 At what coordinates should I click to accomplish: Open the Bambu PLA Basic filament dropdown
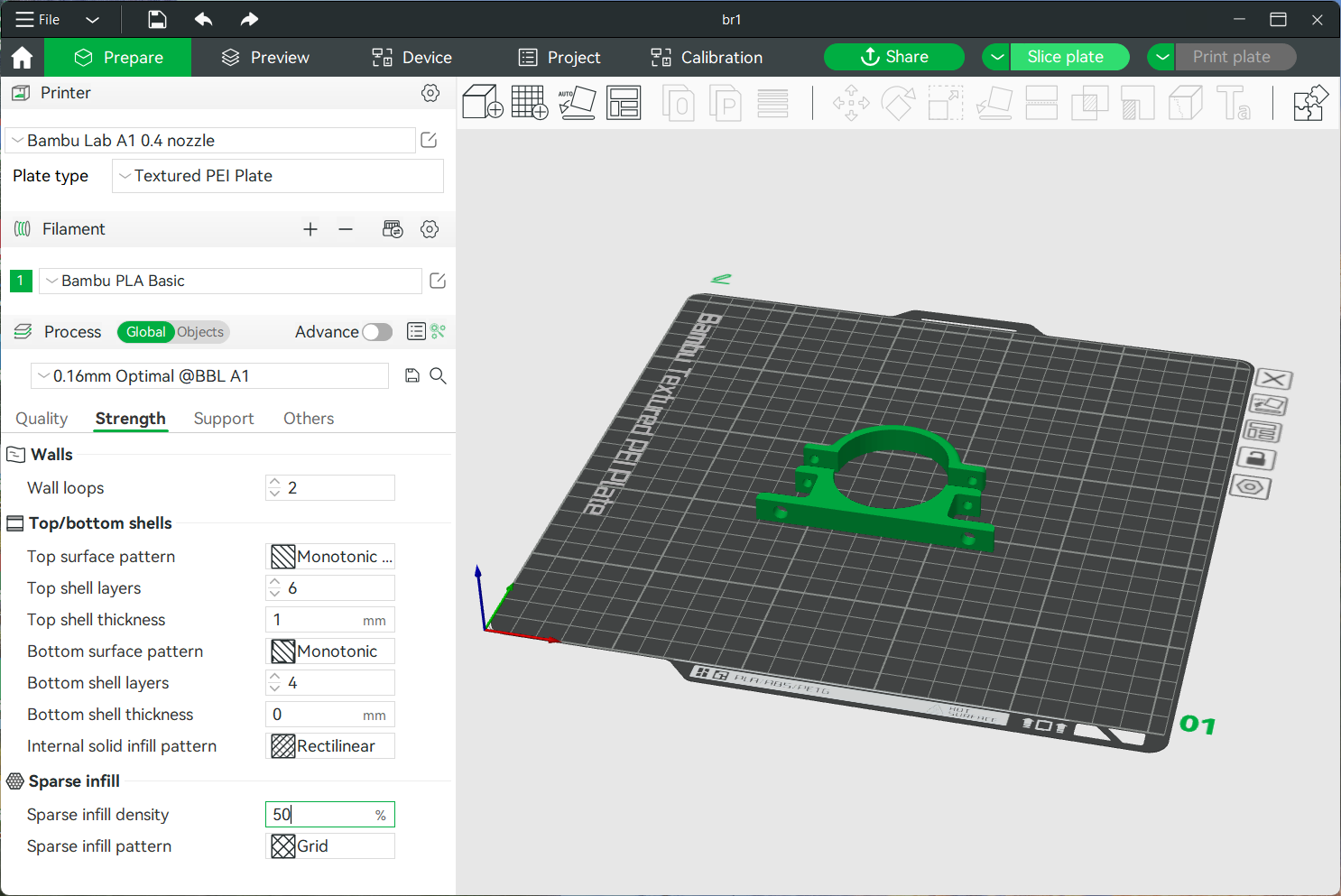[230, 281]
